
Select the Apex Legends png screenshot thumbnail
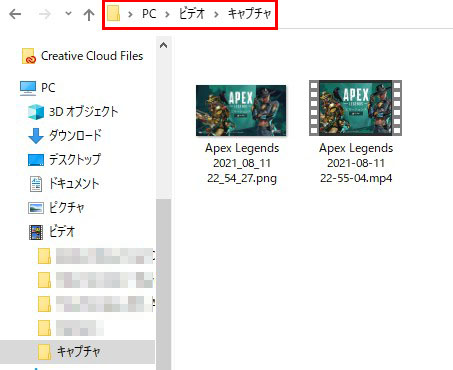[241, 110]
